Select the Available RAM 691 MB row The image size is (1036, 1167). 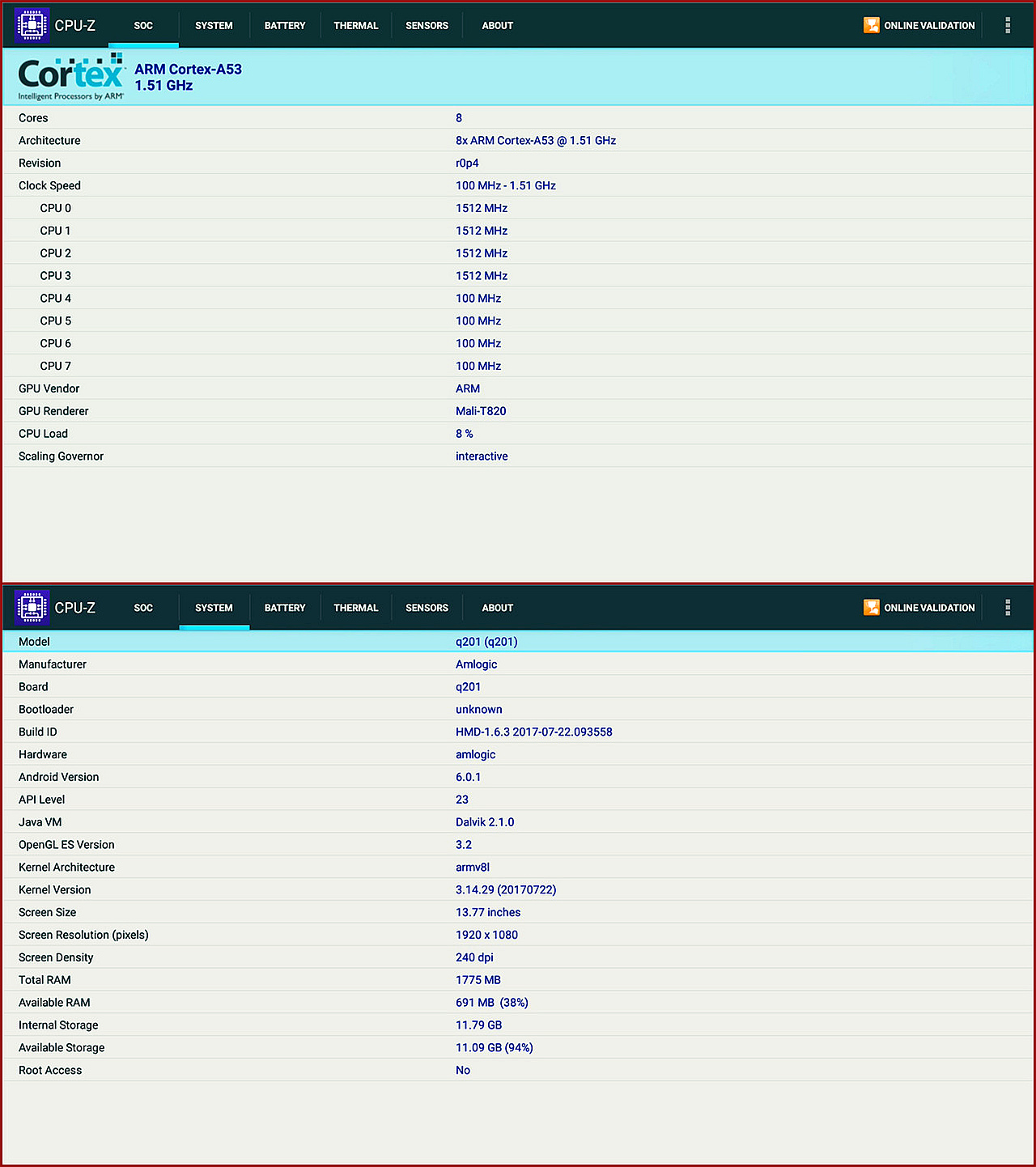click(491, 1002)
